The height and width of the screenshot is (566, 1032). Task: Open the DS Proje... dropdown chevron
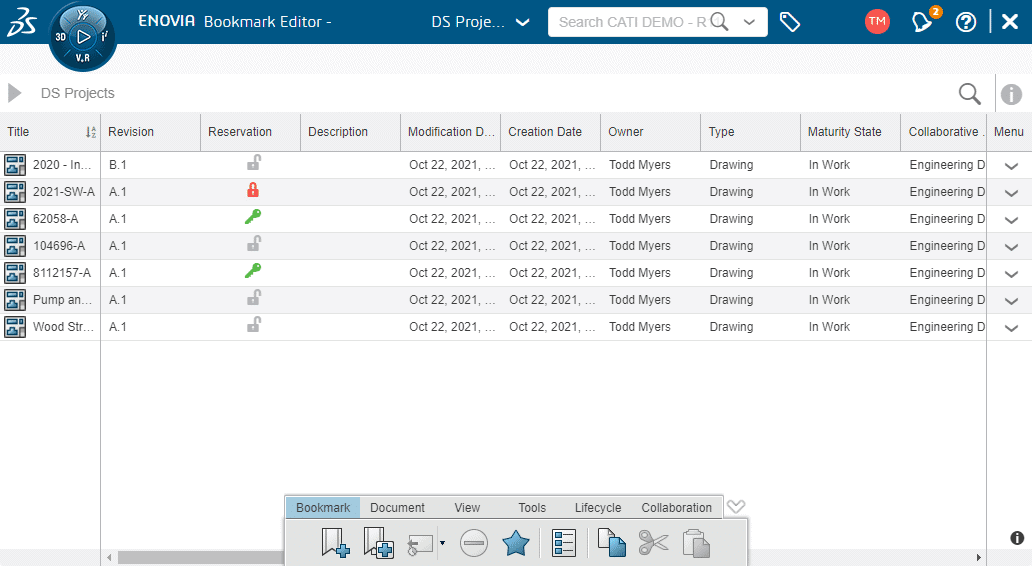(523, 22)
